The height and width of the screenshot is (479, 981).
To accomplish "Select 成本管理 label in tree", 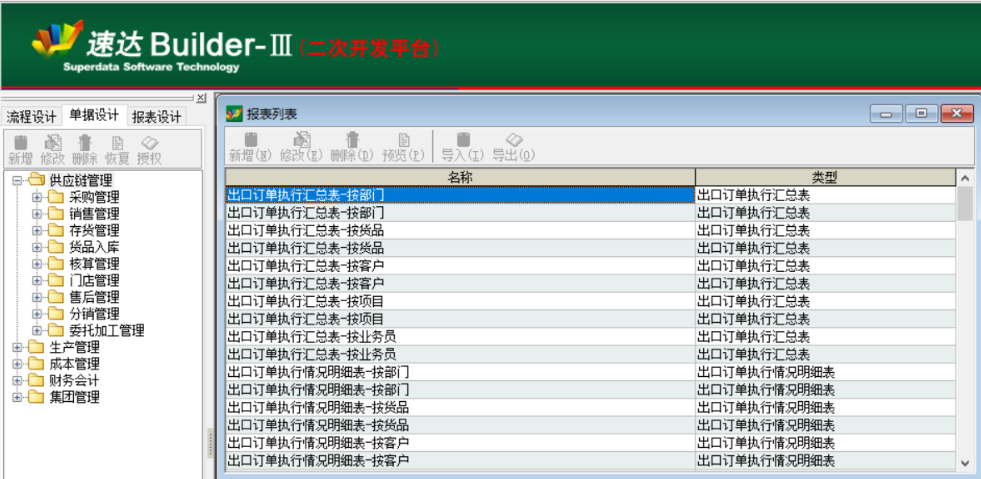I will pos(74,363).
